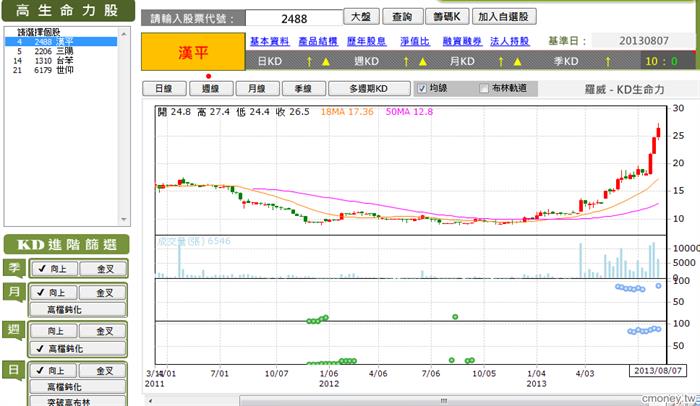The width and height of the screenshot is (700, 406).
Task: Click the yellow triangle next to 月KD
Action: (x=517, y=62)
